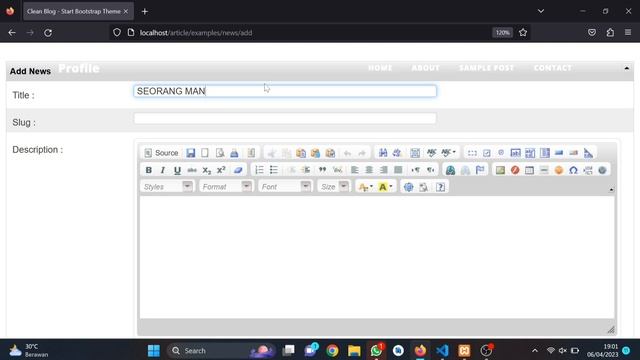Open a new browser tab
This screenshot has width=640, height=360.
144,11
